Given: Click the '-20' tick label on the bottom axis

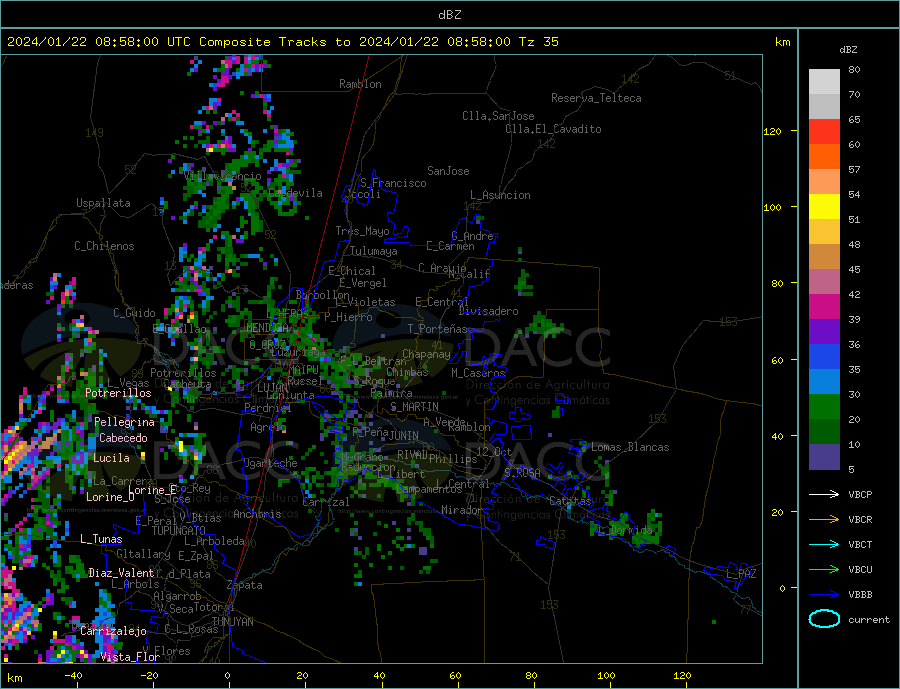Looking at the screenshot, I should (x=149, y=675).
